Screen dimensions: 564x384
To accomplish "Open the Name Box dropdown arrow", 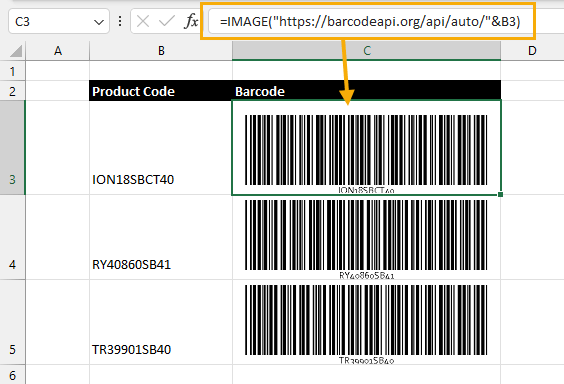I will point(99,22).
